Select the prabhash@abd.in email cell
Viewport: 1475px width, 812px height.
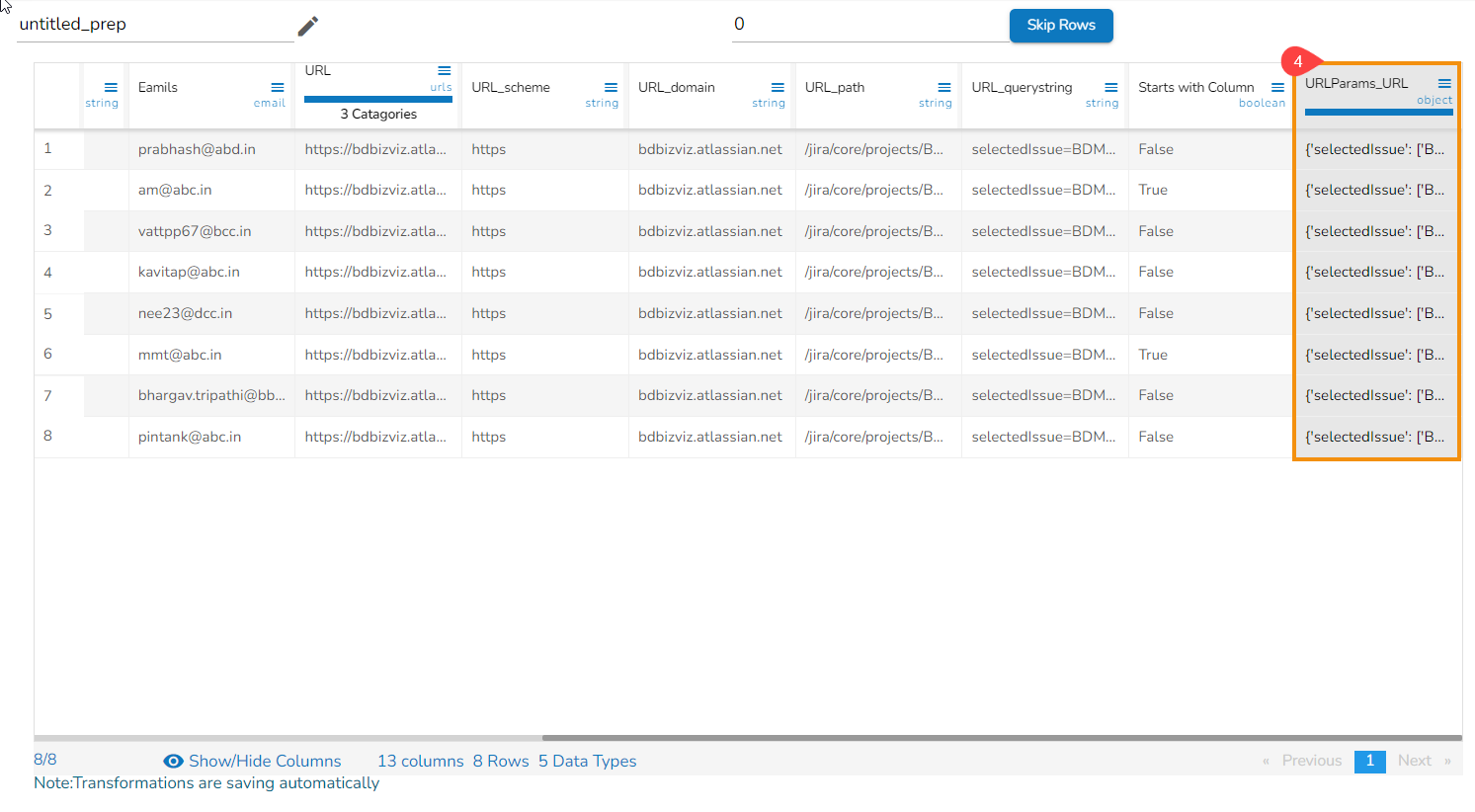(x=197, y=149)
